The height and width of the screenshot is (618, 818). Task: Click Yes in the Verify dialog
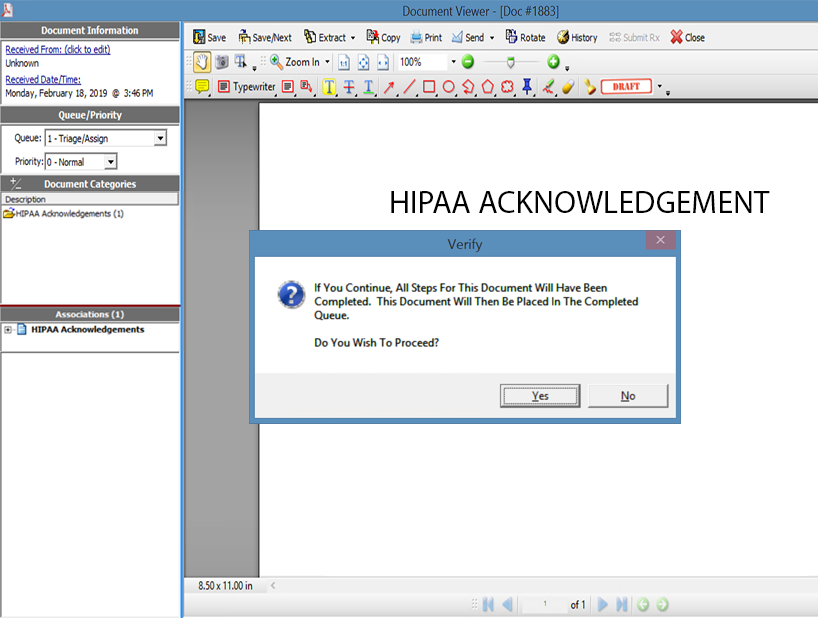click(x=539, y=396)
